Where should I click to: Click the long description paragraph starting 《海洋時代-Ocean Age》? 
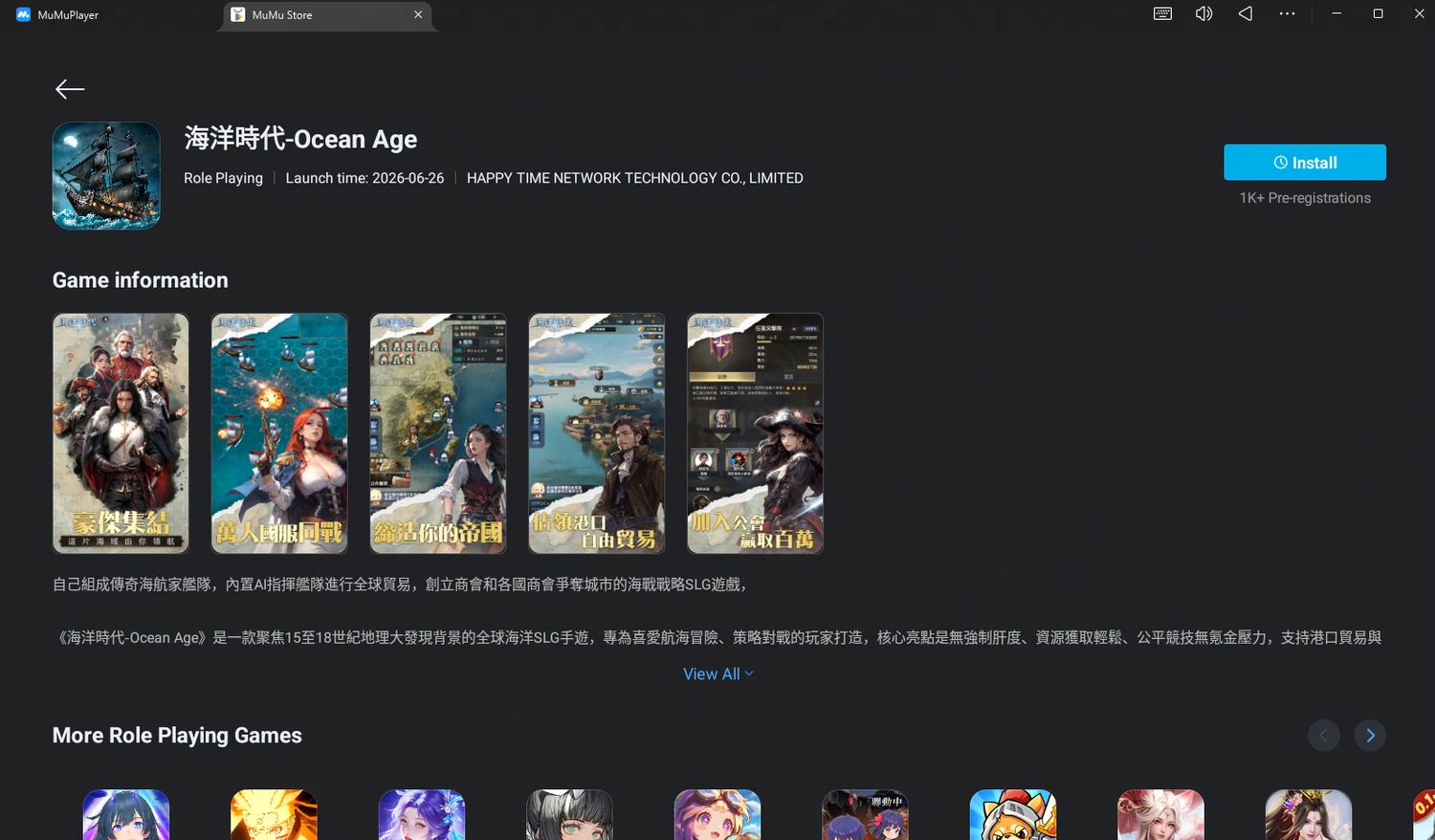tap(717, 637)
